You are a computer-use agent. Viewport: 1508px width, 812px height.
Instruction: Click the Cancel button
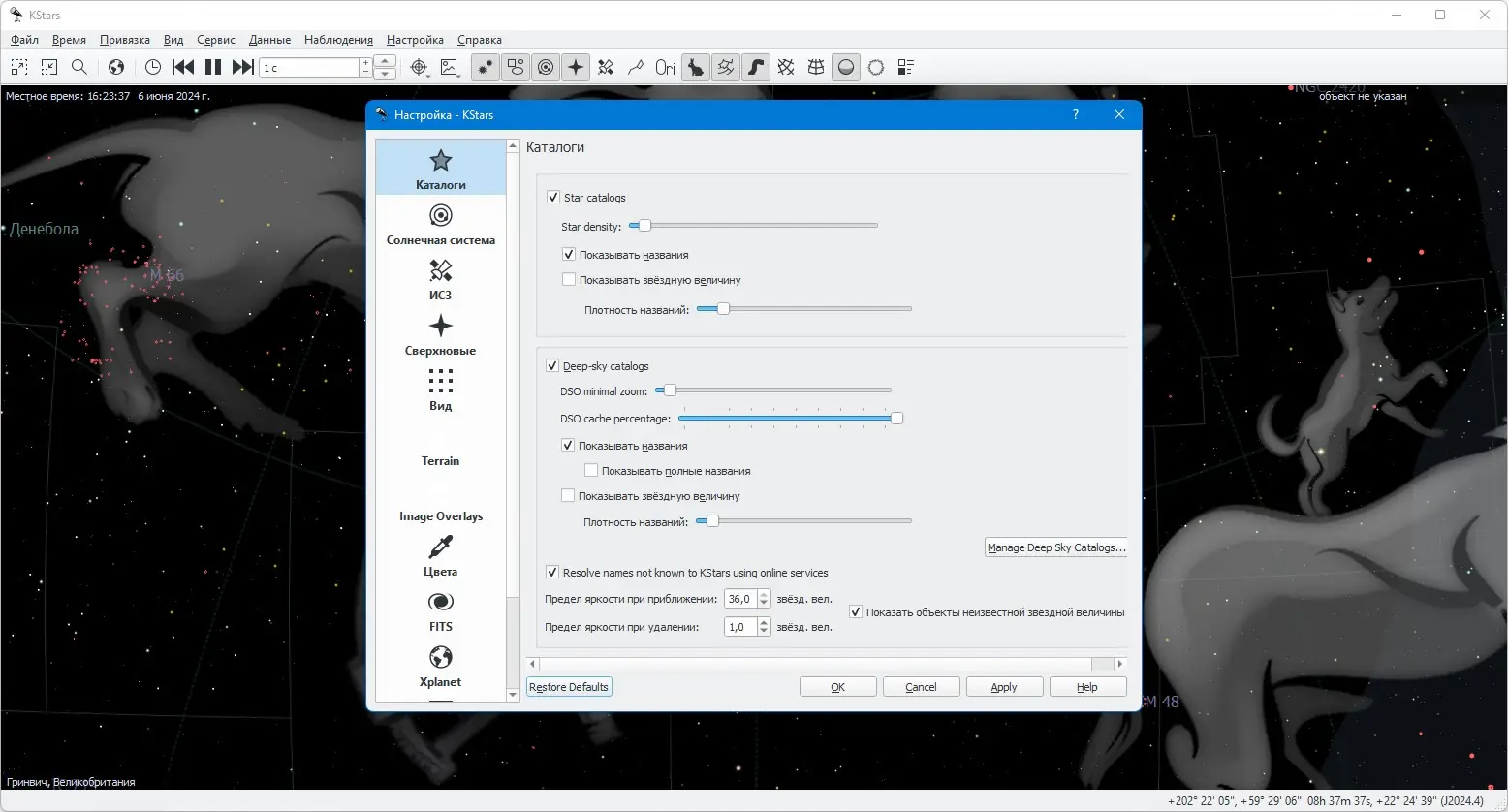(x=922, y=687)
